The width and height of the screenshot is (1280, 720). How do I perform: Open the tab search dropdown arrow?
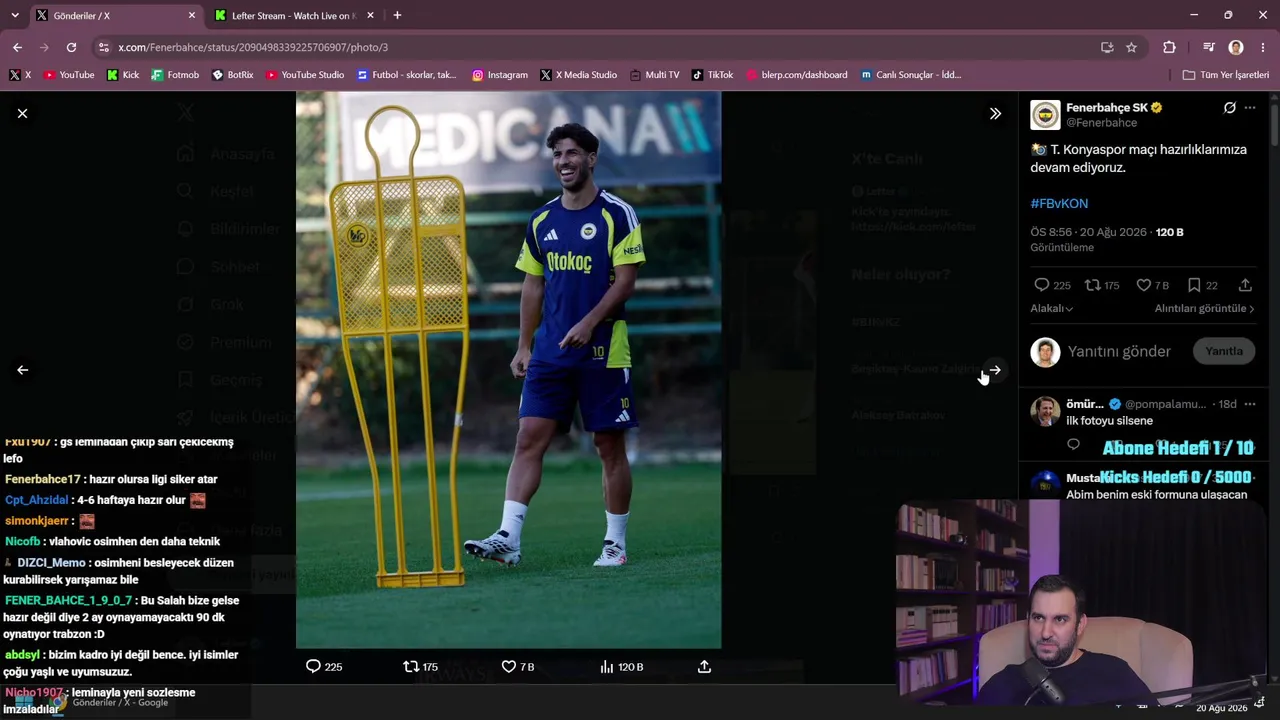point(14,16)
